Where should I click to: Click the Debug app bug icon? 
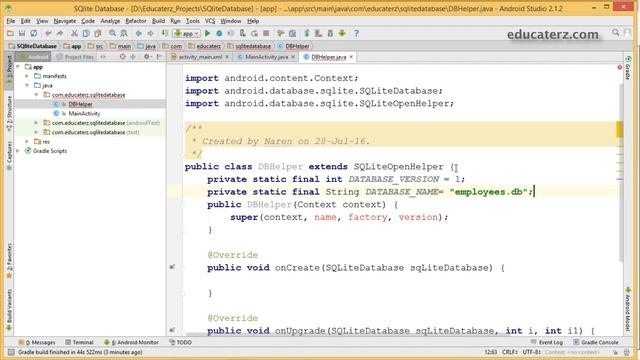pos(219,33)
